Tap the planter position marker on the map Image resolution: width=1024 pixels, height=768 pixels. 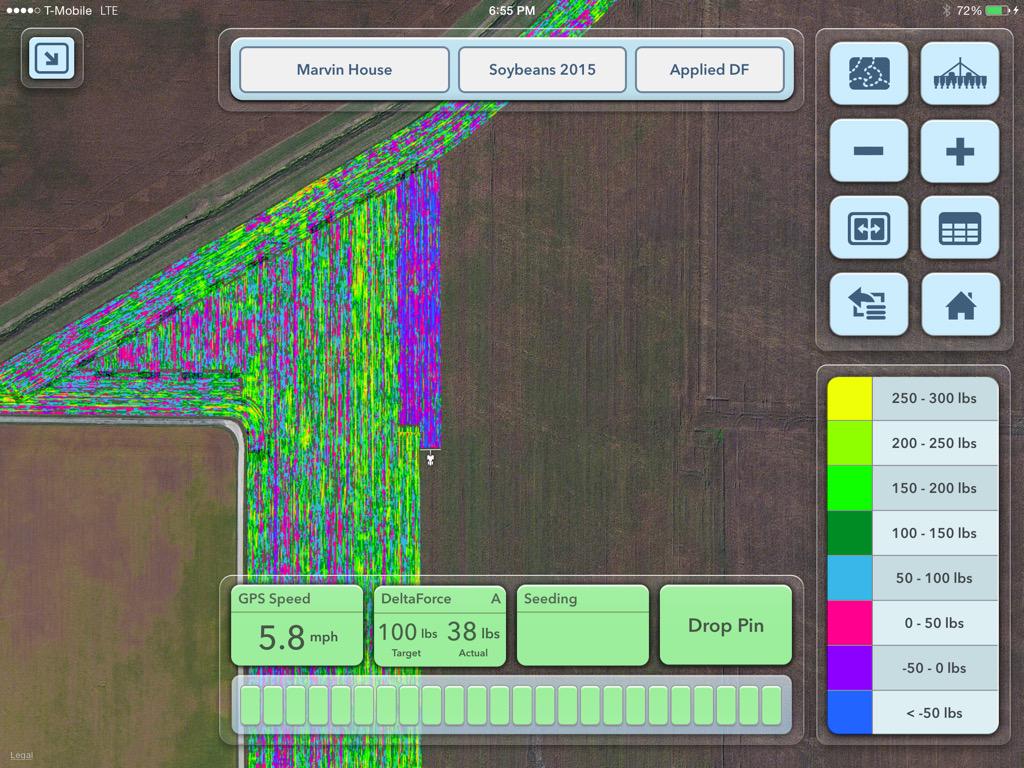[430, 458]
